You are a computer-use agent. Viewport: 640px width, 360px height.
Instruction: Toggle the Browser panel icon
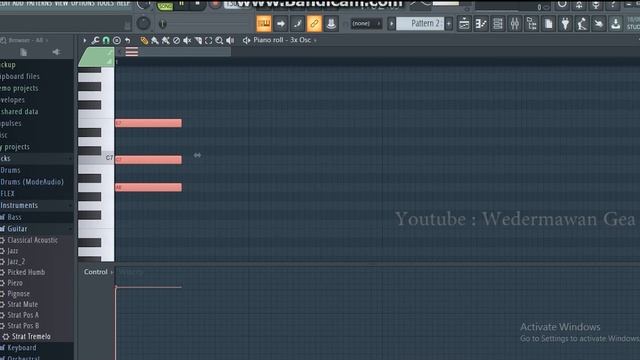pyautogui.click(x=531, y=24)
